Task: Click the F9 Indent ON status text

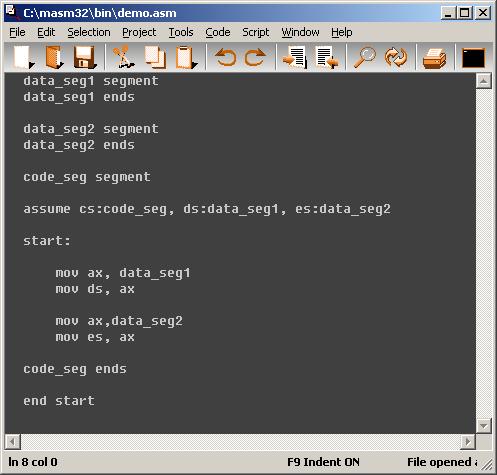Action: (323, 462)
